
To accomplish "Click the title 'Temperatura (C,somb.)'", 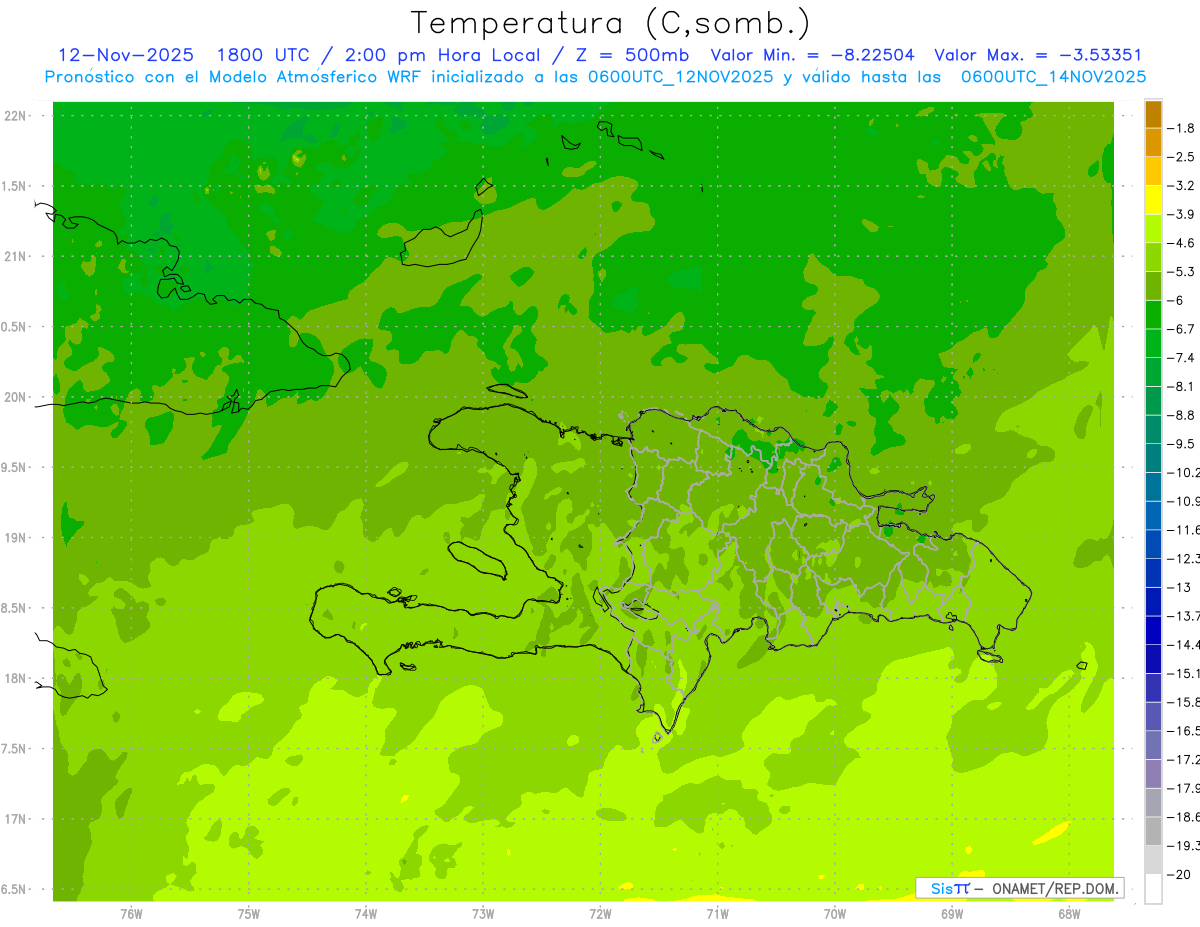I will [x=611, y=23].
